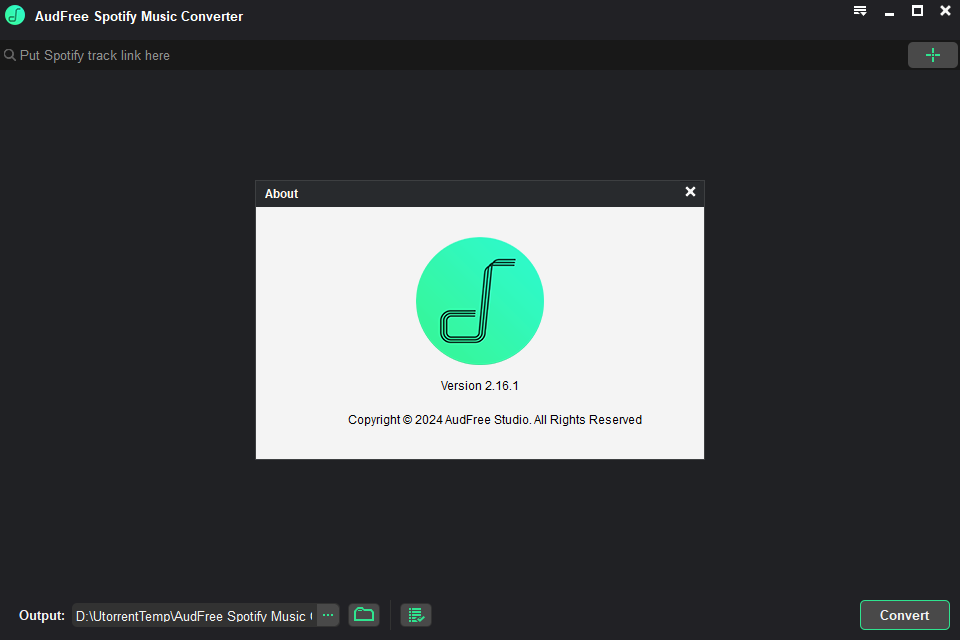Open the converted history list icon
This screenshot has width=960, height=640.
(416, 615)
